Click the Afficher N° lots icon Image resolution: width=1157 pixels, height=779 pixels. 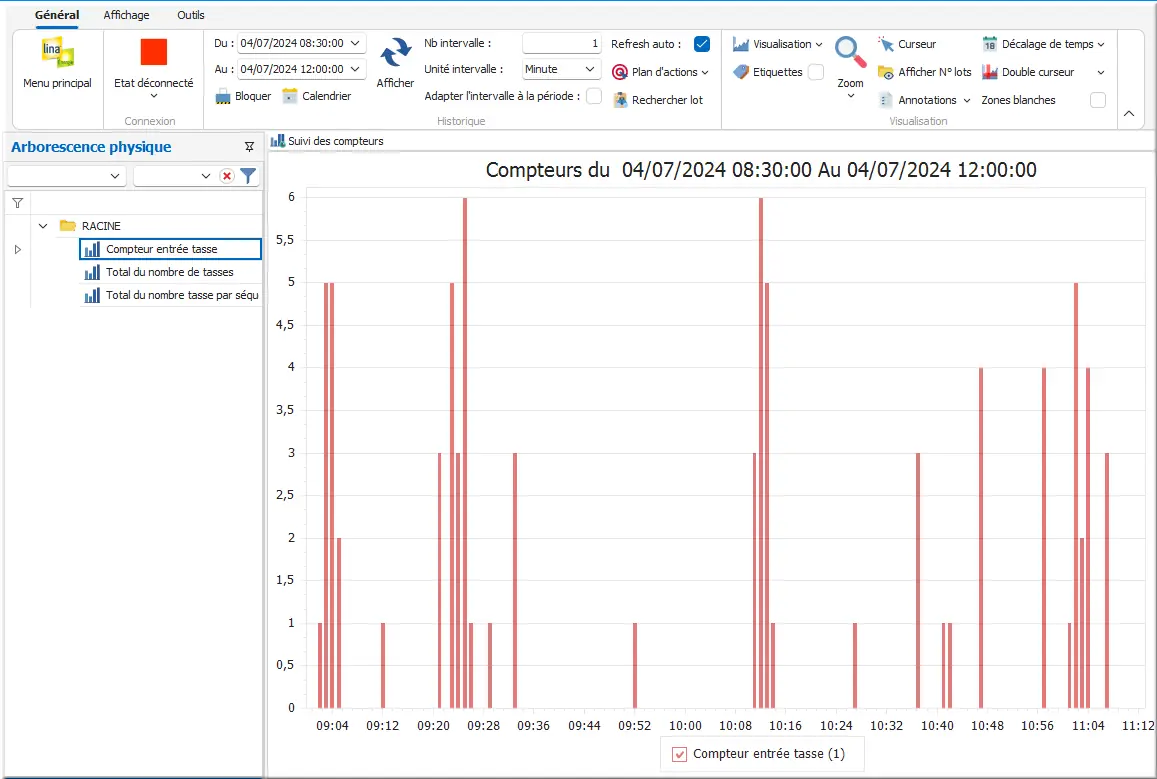pos(885,72)
